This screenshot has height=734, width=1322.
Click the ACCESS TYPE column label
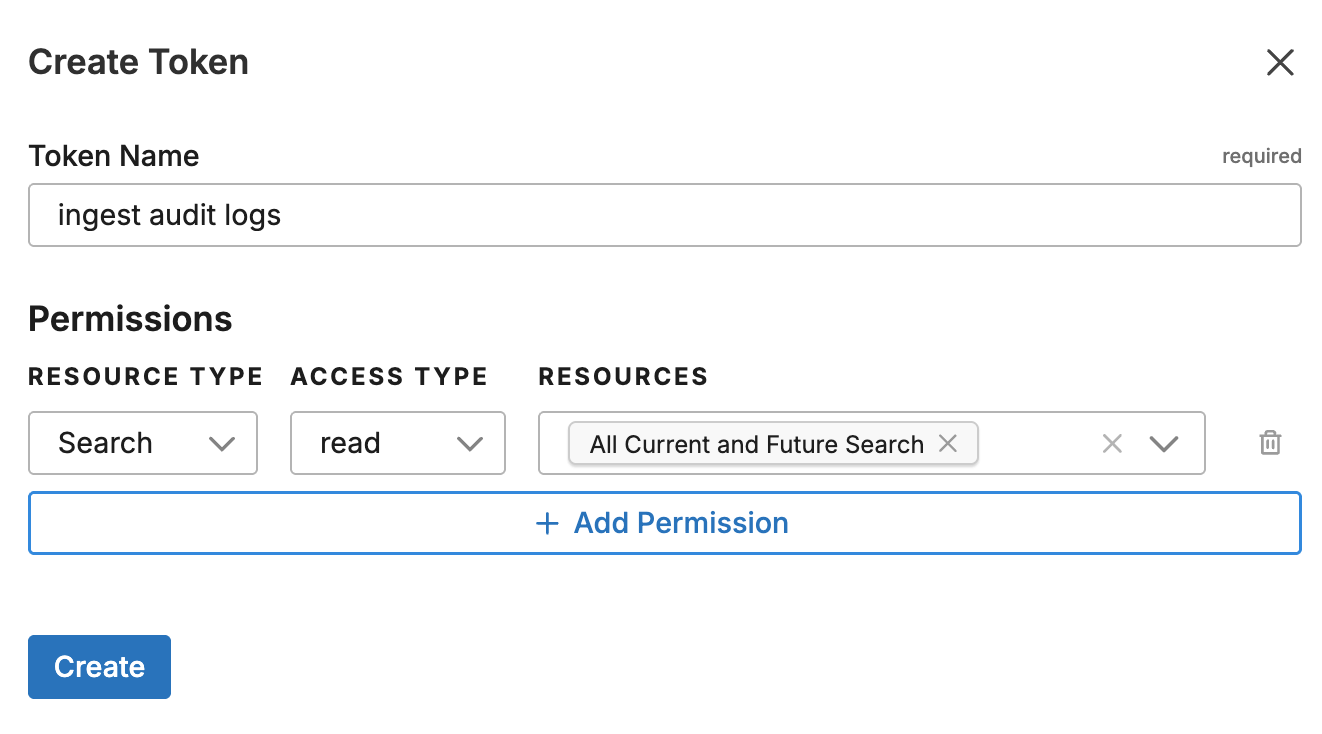tap(389, 377)
